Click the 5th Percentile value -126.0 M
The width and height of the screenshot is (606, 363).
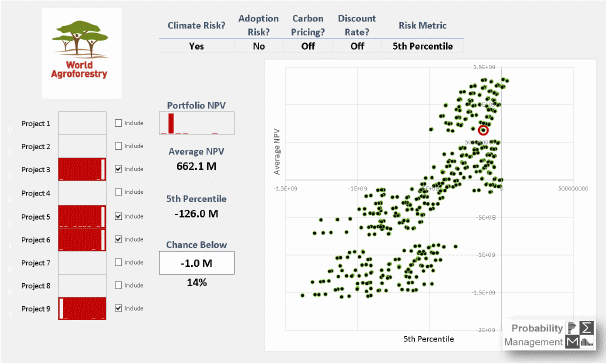pos(196,213)
